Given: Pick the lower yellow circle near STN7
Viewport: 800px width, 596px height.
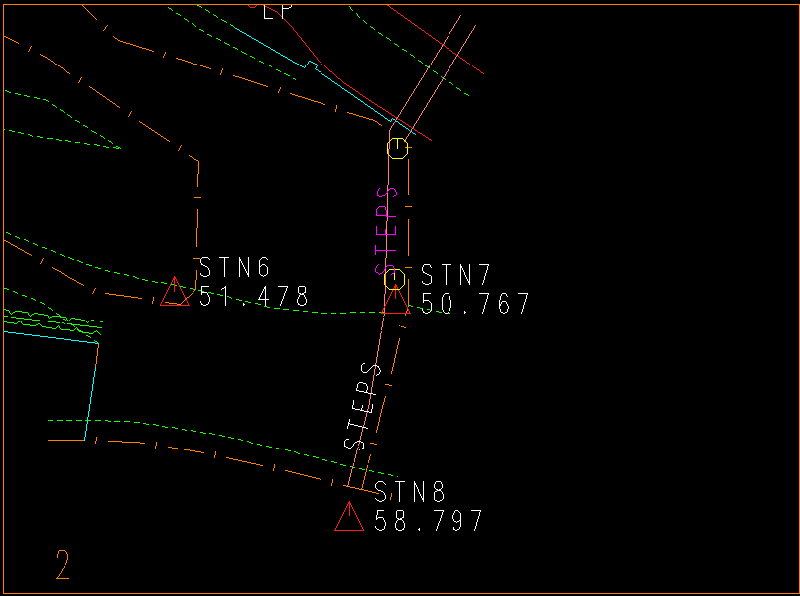Looking at the screenshot, I should [395, 278].
